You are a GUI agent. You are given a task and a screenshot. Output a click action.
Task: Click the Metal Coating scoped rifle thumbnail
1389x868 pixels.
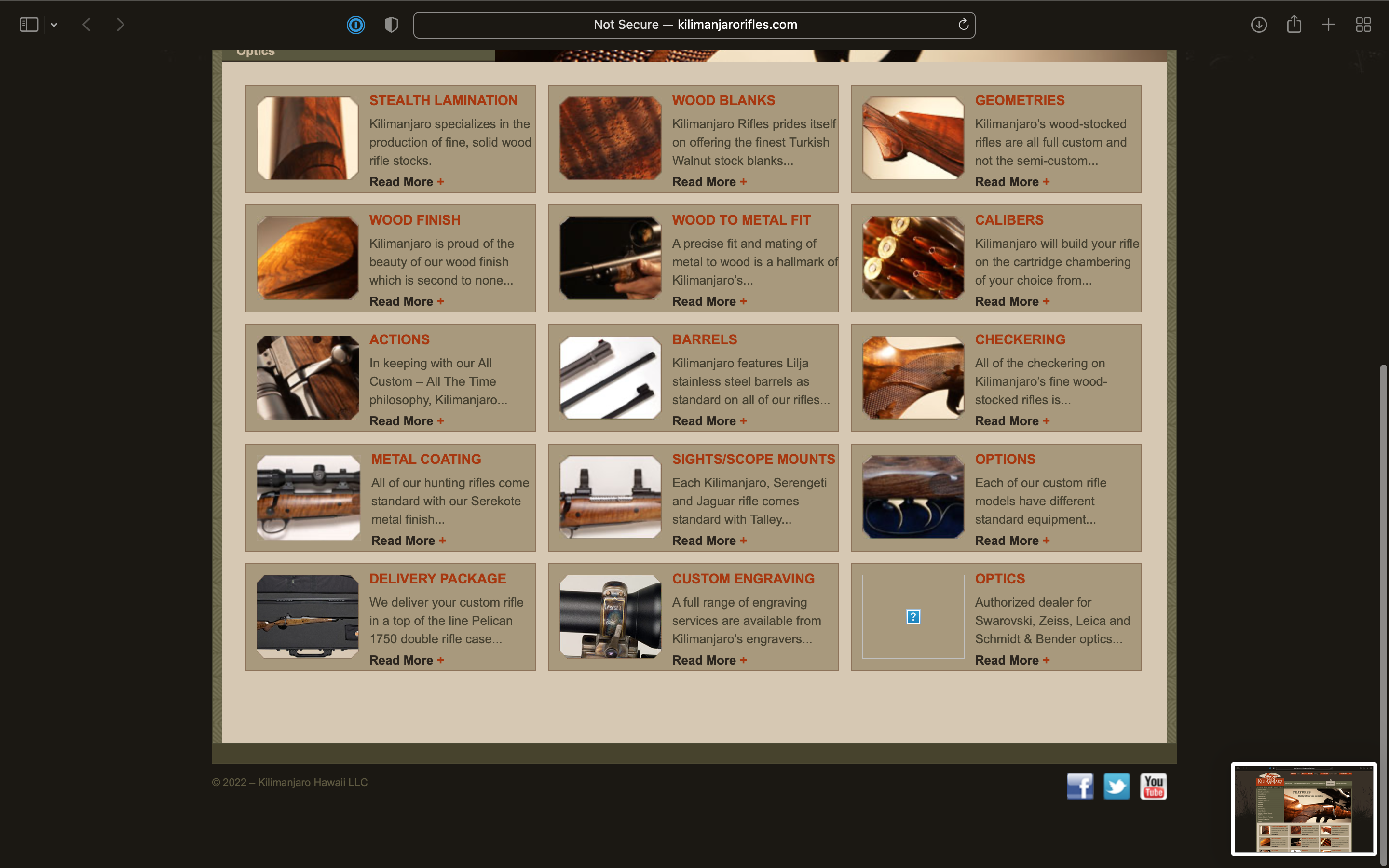pyautogui.click(x=308, y=497)
